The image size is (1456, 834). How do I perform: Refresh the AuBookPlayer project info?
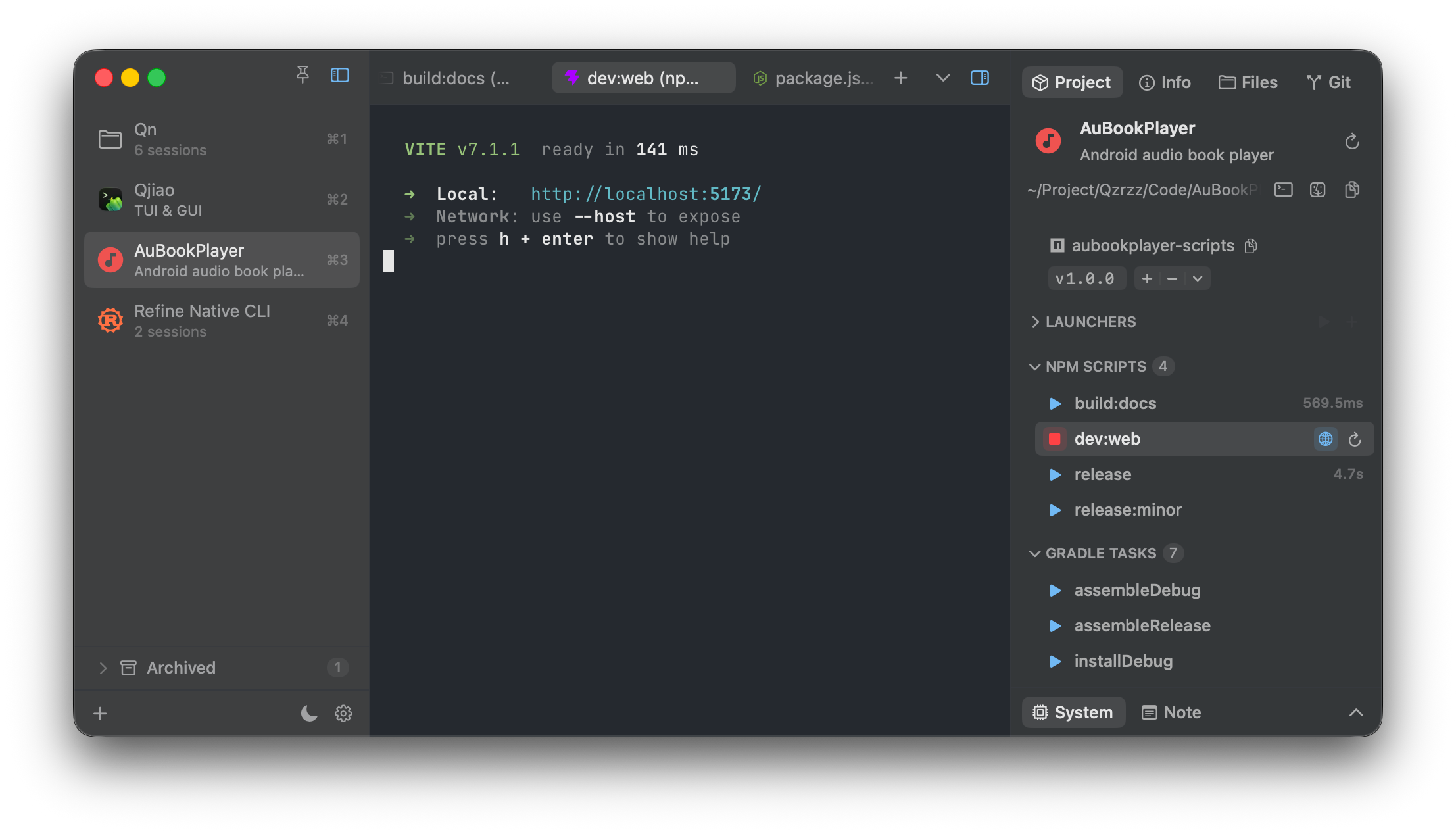click(1351, 141)
